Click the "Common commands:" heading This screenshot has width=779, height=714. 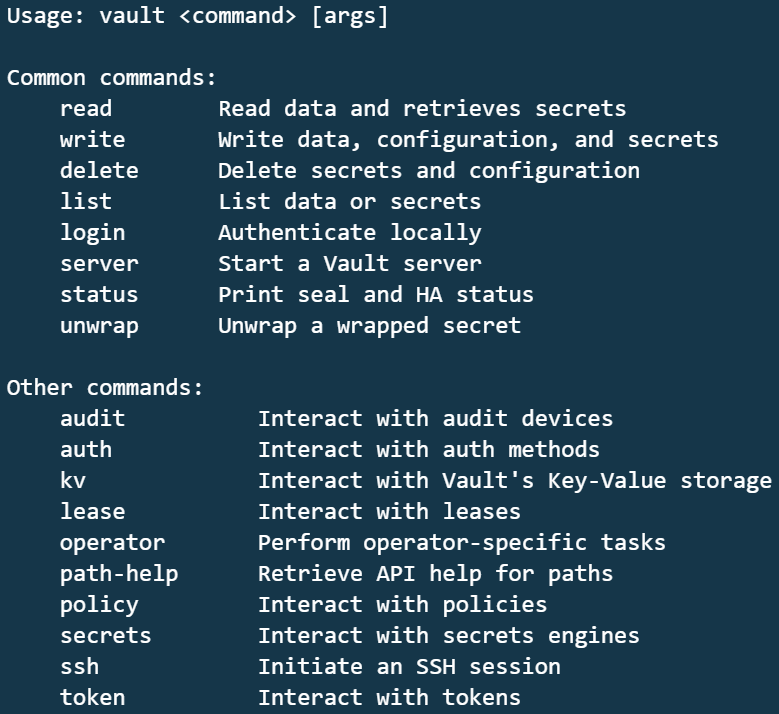point(112,77)
